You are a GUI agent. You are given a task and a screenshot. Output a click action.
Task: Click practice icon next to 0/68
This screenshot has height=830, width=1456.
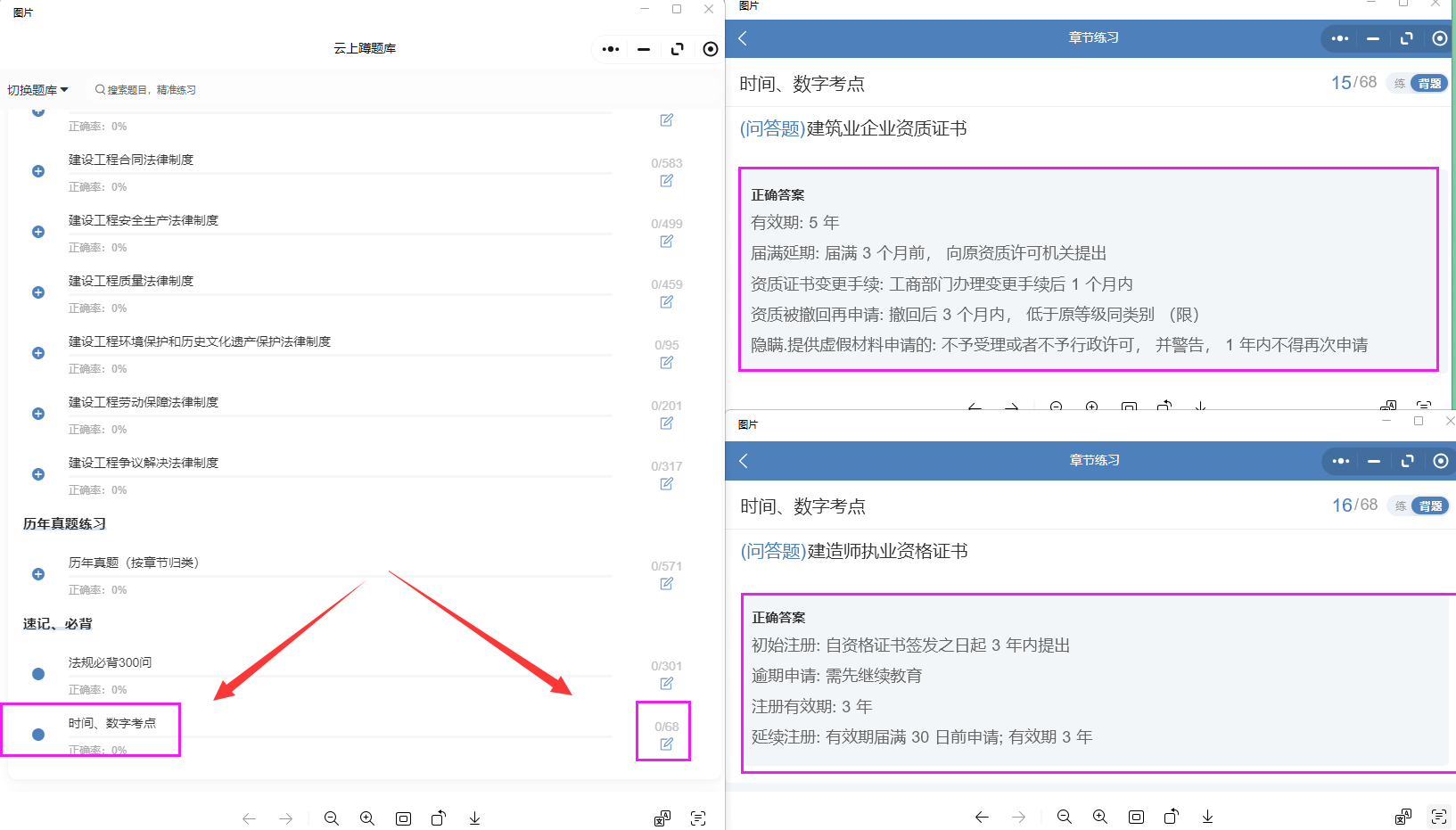point(666,744)
